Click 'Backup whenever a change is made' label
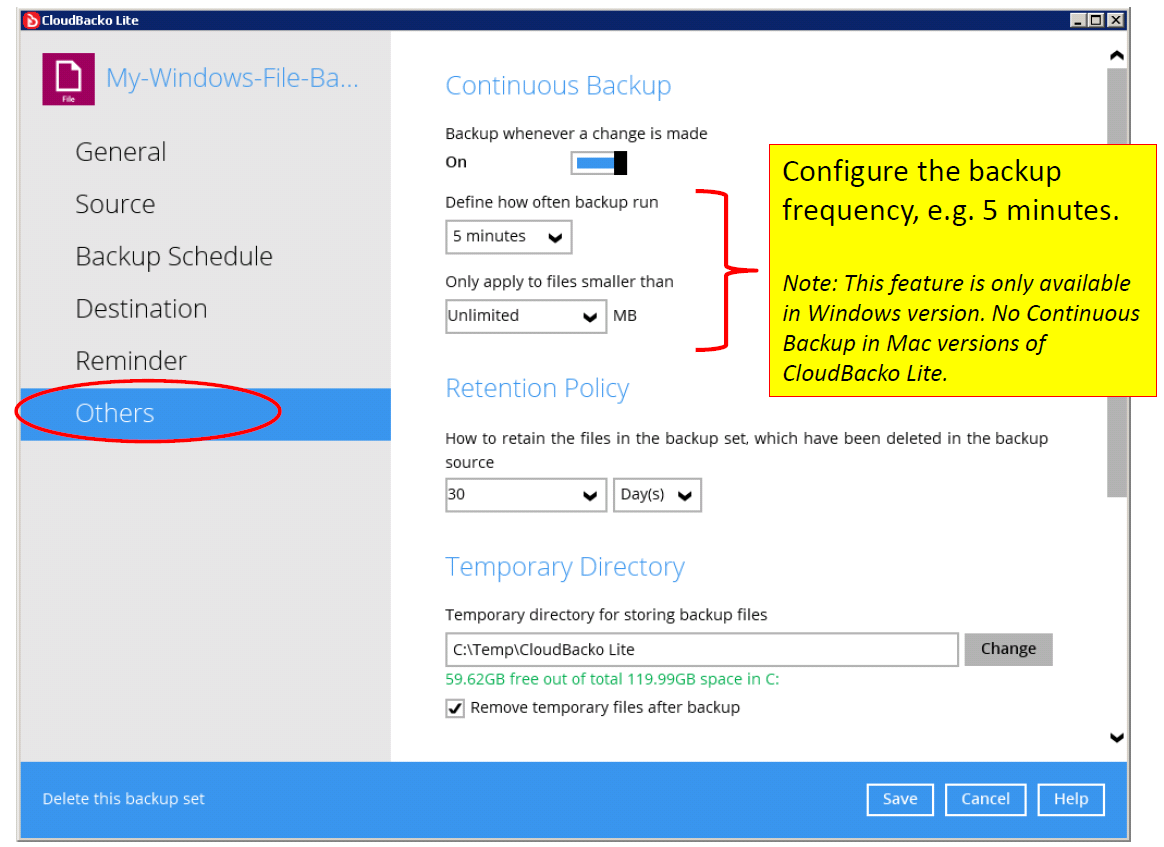This screenshot has height=847, width=1164. click(x=576, y=134)
